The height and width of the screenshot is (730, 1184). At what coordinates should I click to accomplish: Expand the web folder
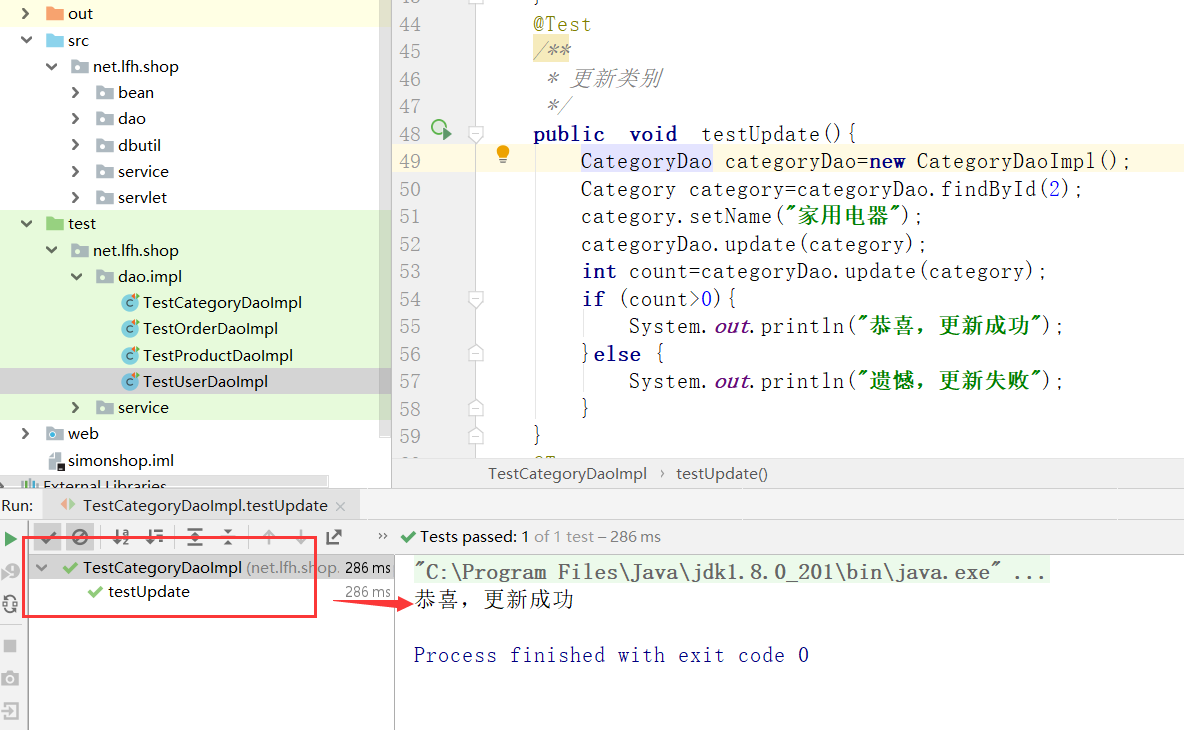(x=26, y=433)
